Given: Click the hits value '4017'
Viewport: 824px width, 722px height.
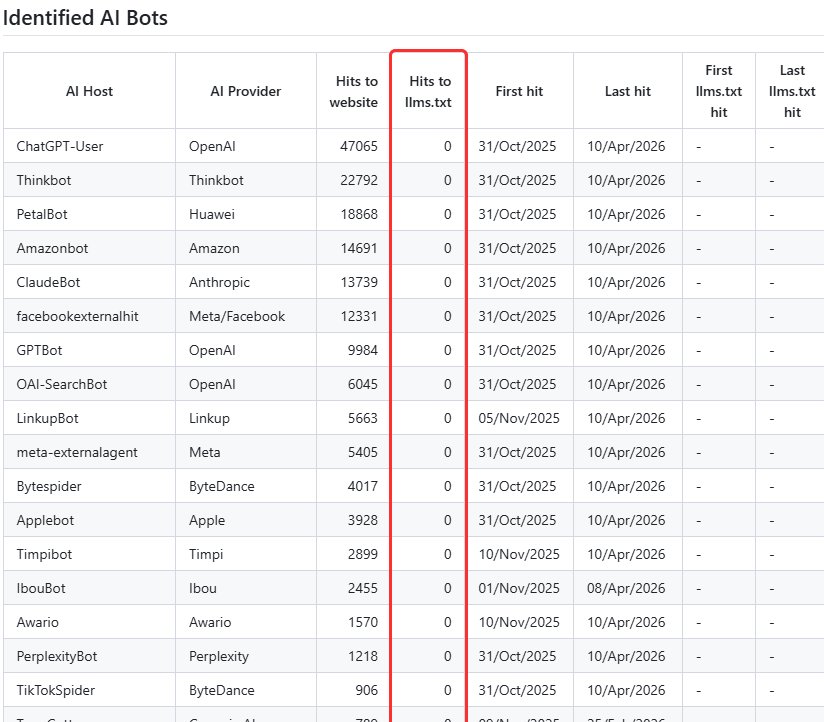Looking at the screenshot, I should coord(363,486).
